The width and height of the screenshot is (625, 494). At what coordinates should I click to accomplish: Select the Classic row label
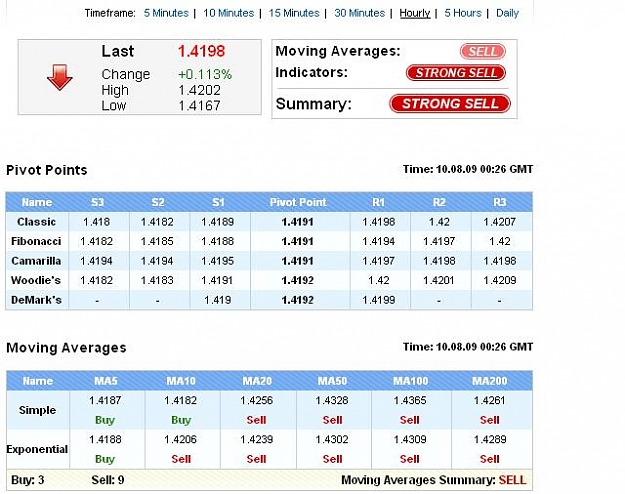(36, 222)
